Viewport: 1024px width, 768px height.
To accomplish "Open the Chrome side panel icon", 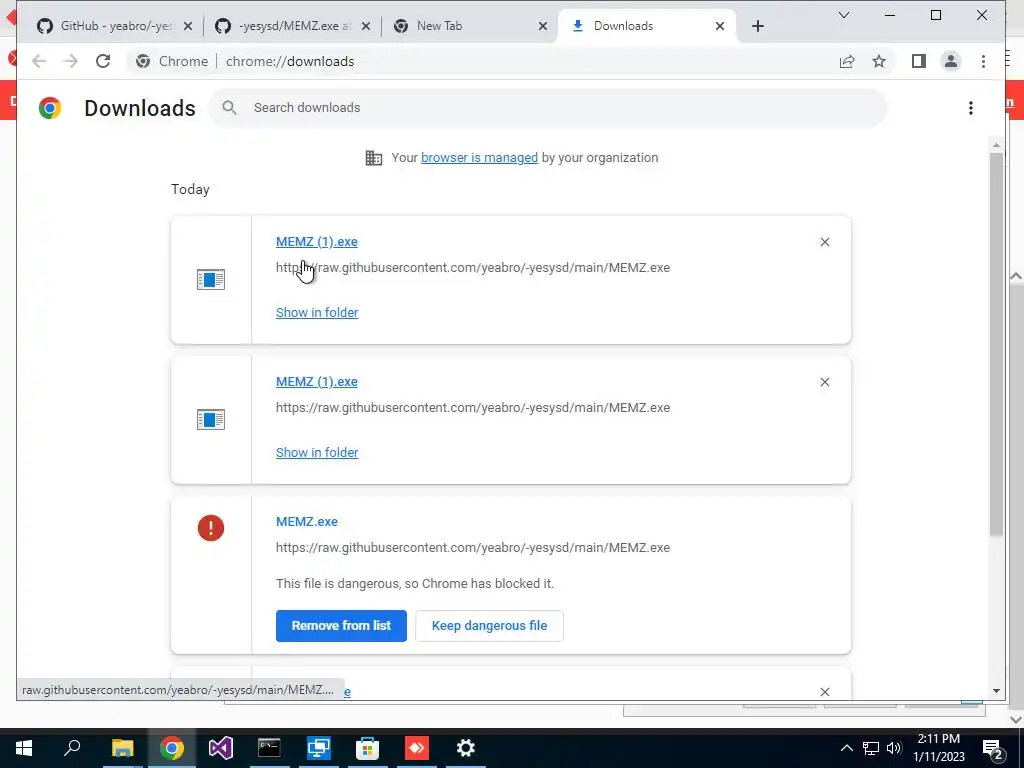I will pos(919,61).
